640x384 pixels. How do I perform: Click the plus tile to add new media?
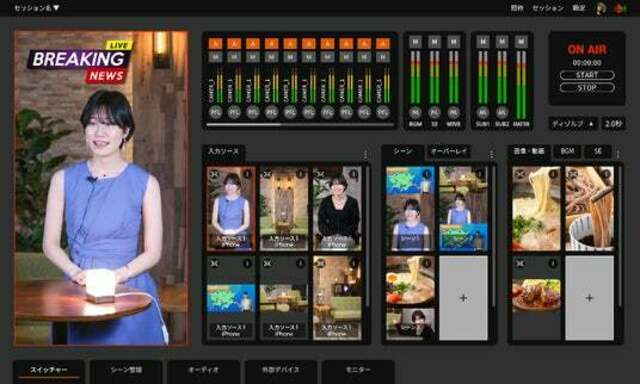[x=589, y=298]
